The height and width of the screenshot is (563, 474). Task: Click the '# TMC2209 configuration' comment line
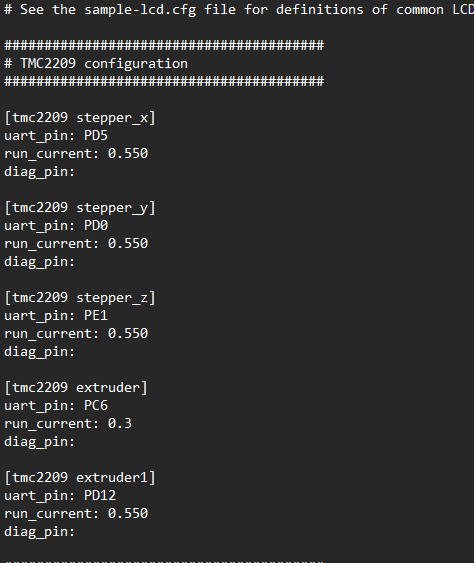click(96, 64)
